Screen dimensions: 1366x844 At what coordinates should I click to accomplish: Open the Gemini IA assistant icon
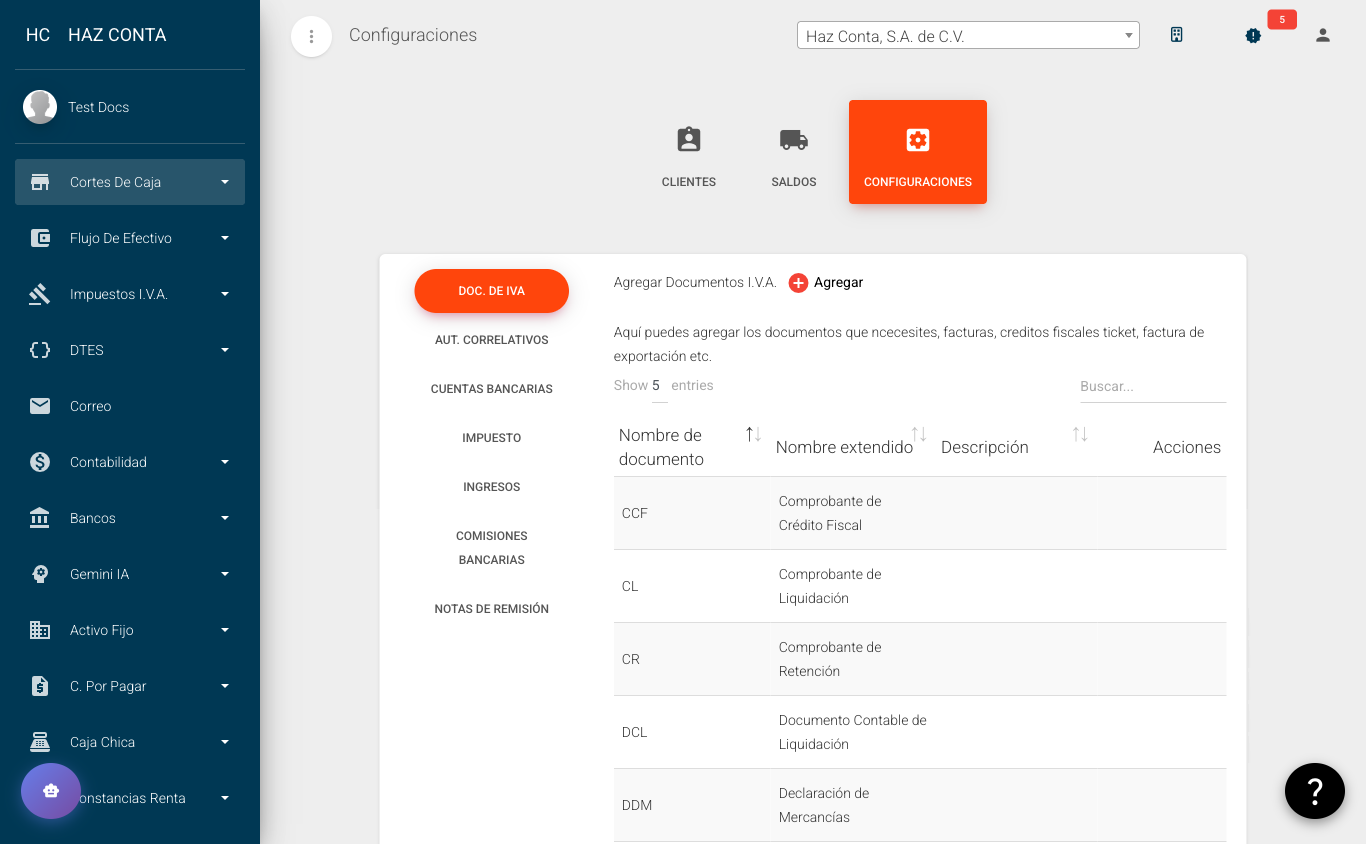[x=40, y=574]
